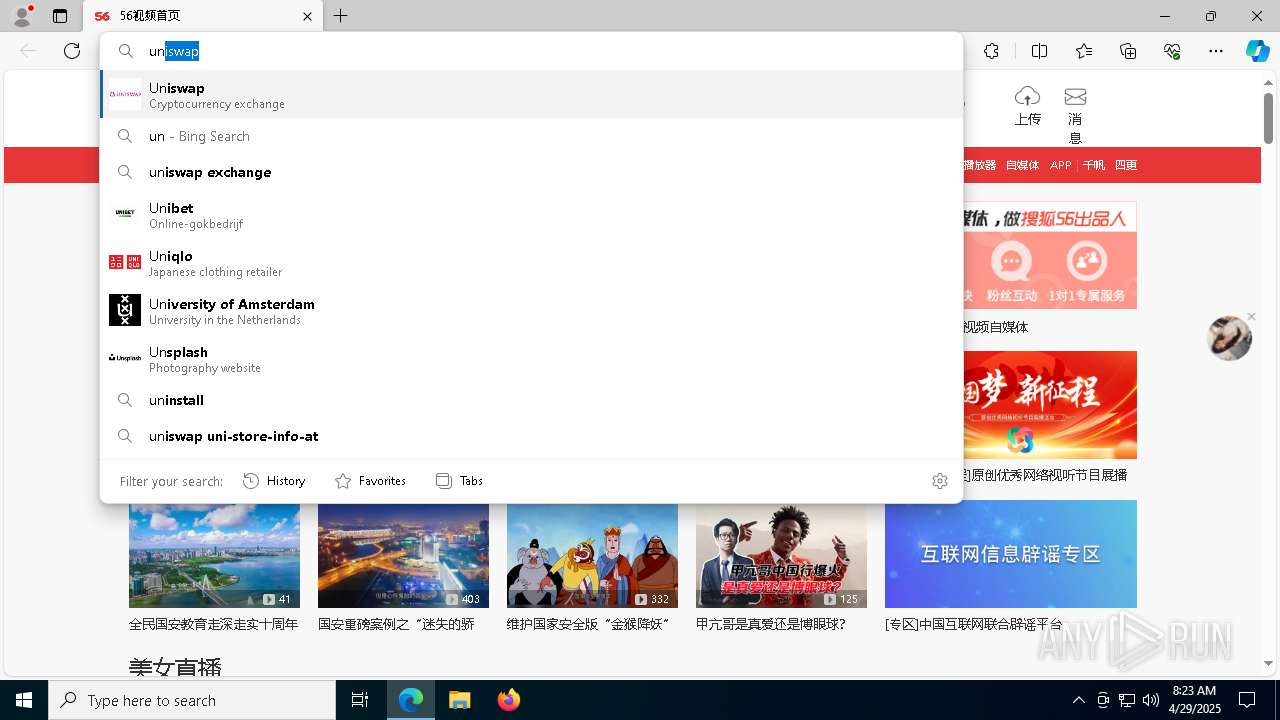The height and width of the screenshot is (720, 1280).
Task: Filter search by Favorites
Action: tap(370, 481)
